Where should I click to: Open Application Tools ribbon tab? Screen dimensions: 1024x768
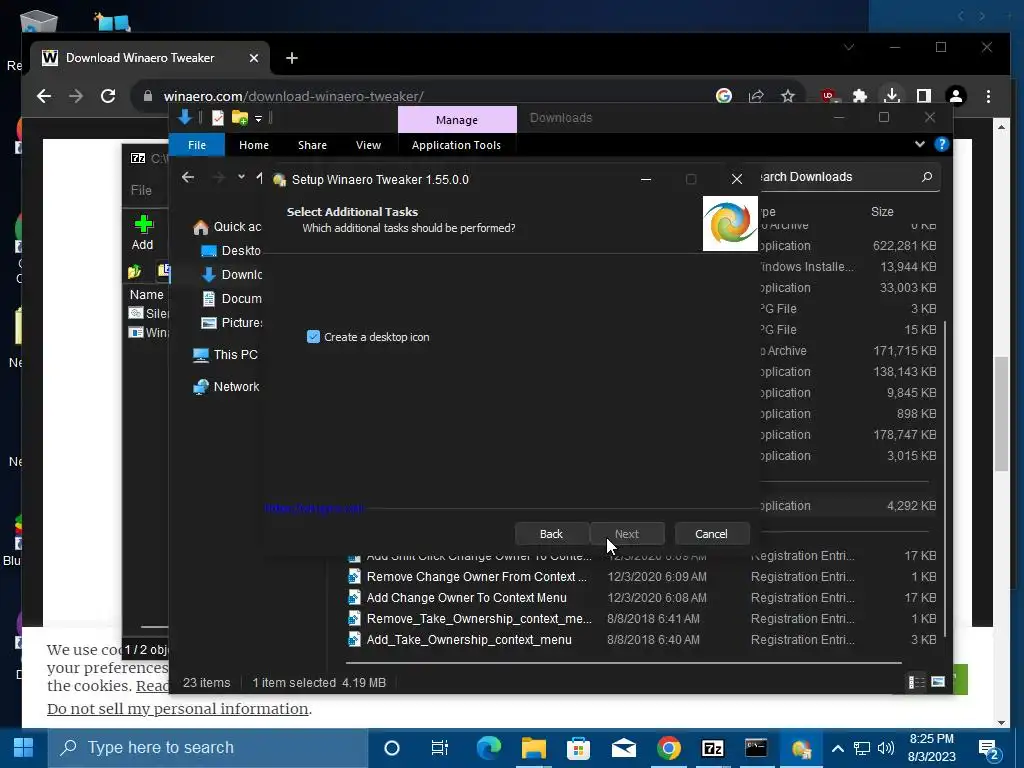456,145
